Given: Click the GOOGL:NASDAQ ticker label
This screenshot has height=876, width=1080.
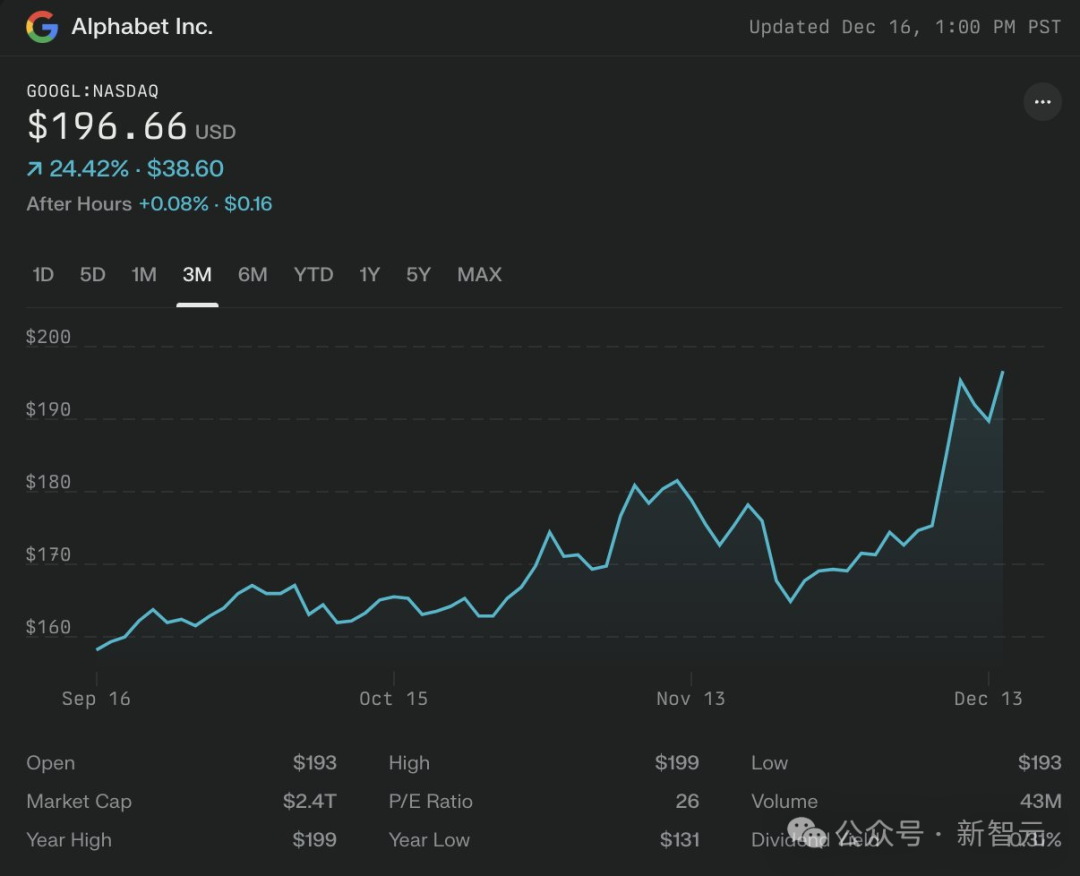Looking at the screenshot, I should [92, 91].
